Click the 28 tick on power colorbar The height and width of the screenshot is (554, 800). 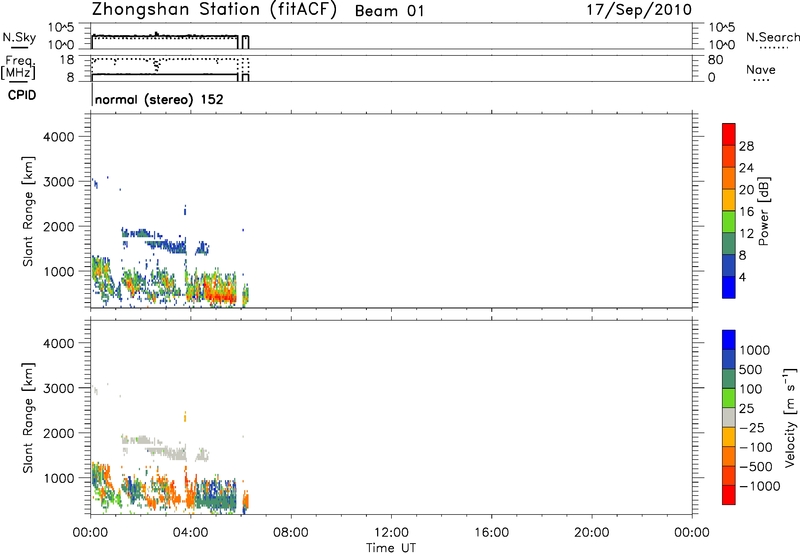click(746, 146)
